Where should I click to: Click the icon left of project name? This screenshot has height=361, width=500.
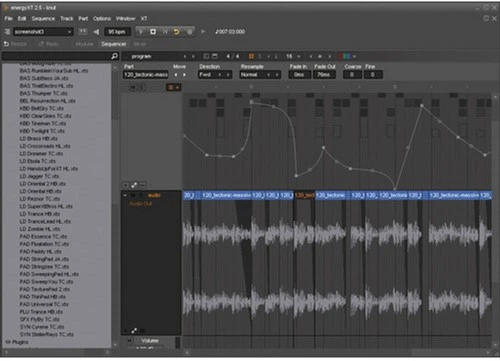pos(7,32)
